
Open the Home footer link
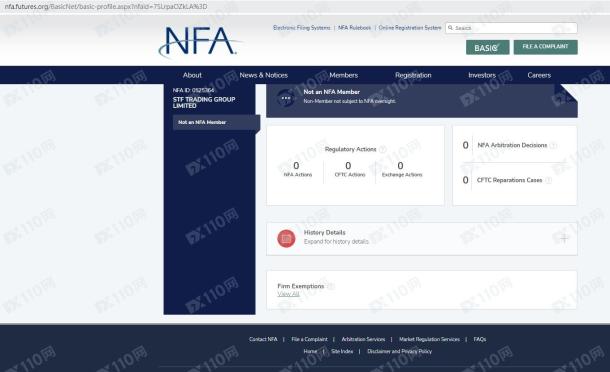point(310,351)
